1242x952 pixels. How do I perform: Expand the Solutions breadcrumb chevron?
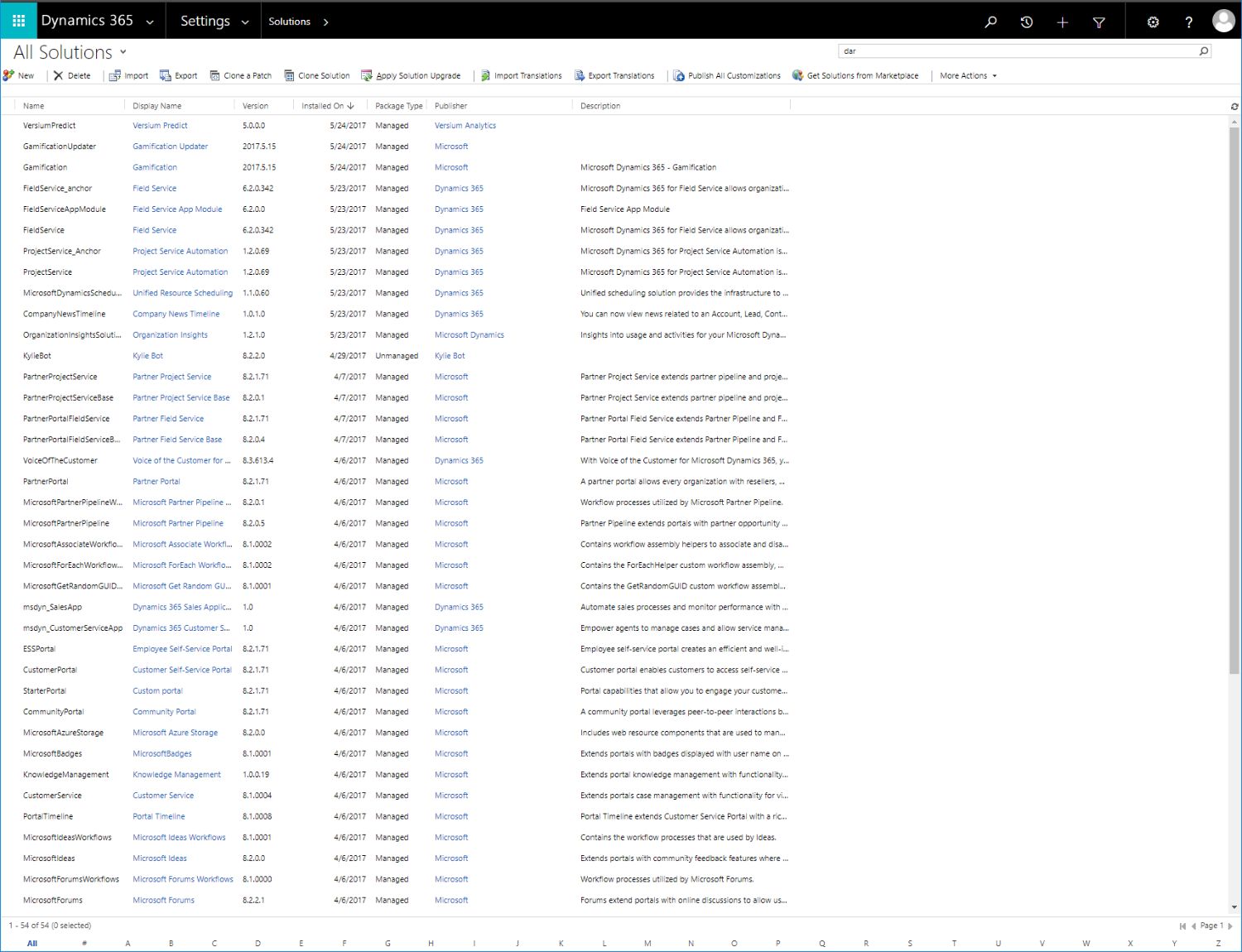click(326, 22)
